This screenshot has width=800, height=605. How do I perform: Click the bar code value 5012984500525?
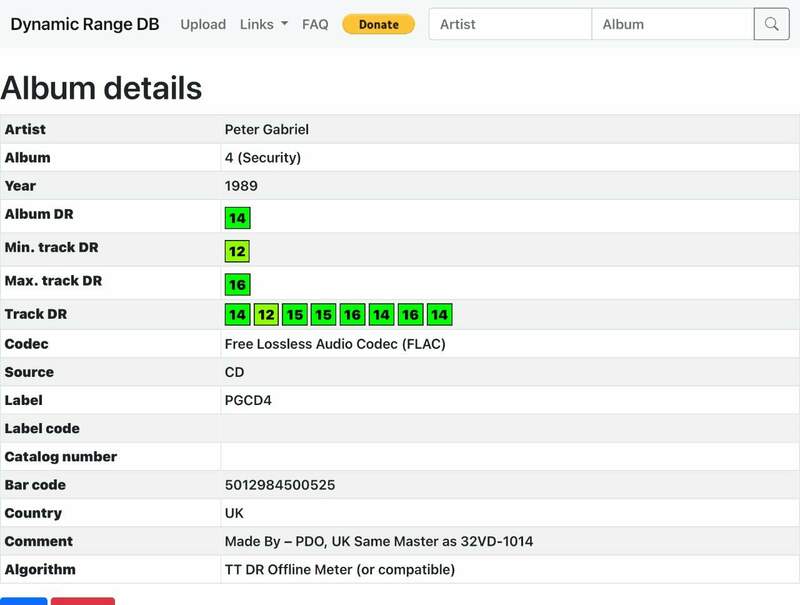280,485
